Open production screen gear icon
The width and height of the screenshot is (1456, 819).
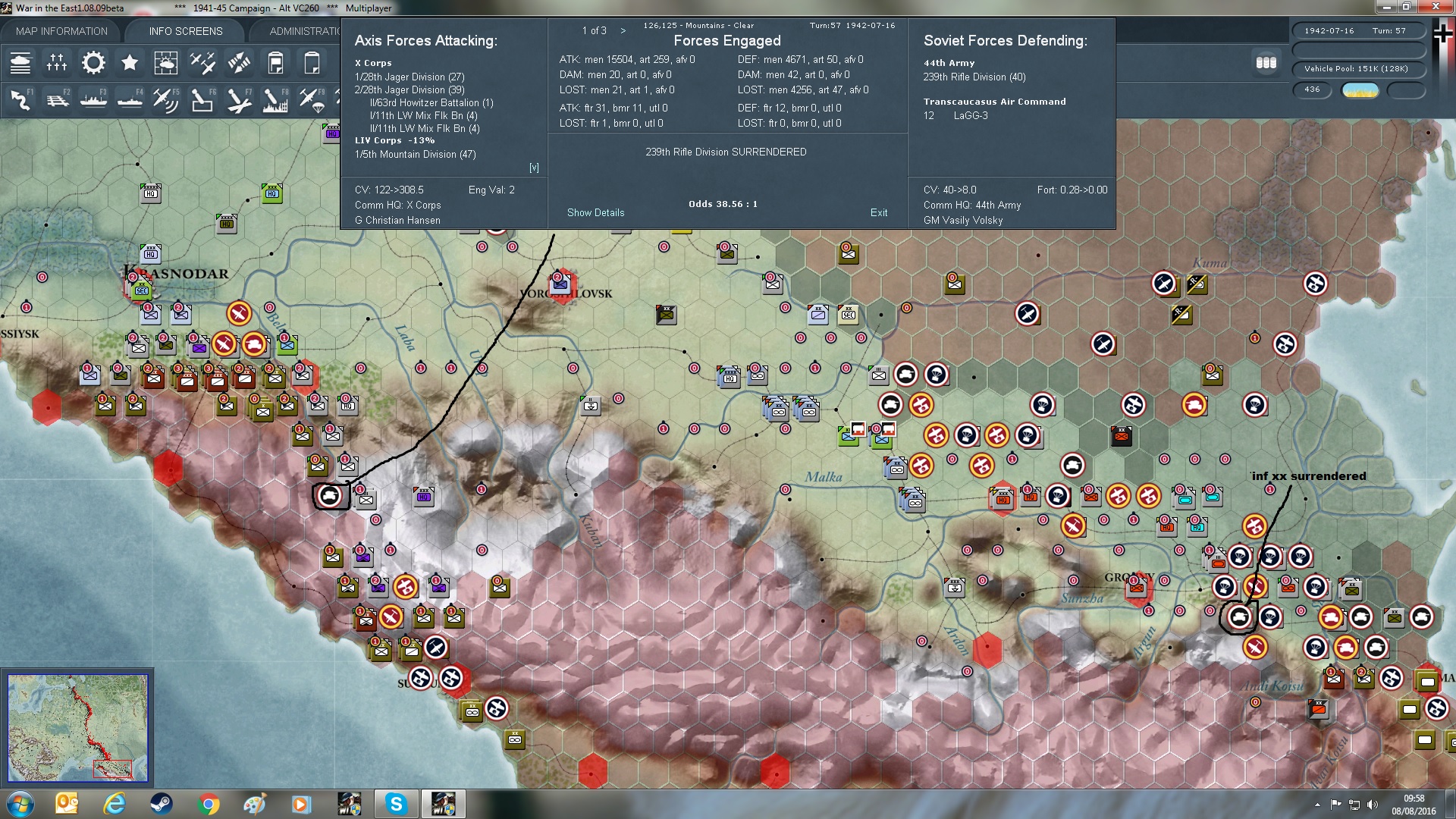click(93, 63)
